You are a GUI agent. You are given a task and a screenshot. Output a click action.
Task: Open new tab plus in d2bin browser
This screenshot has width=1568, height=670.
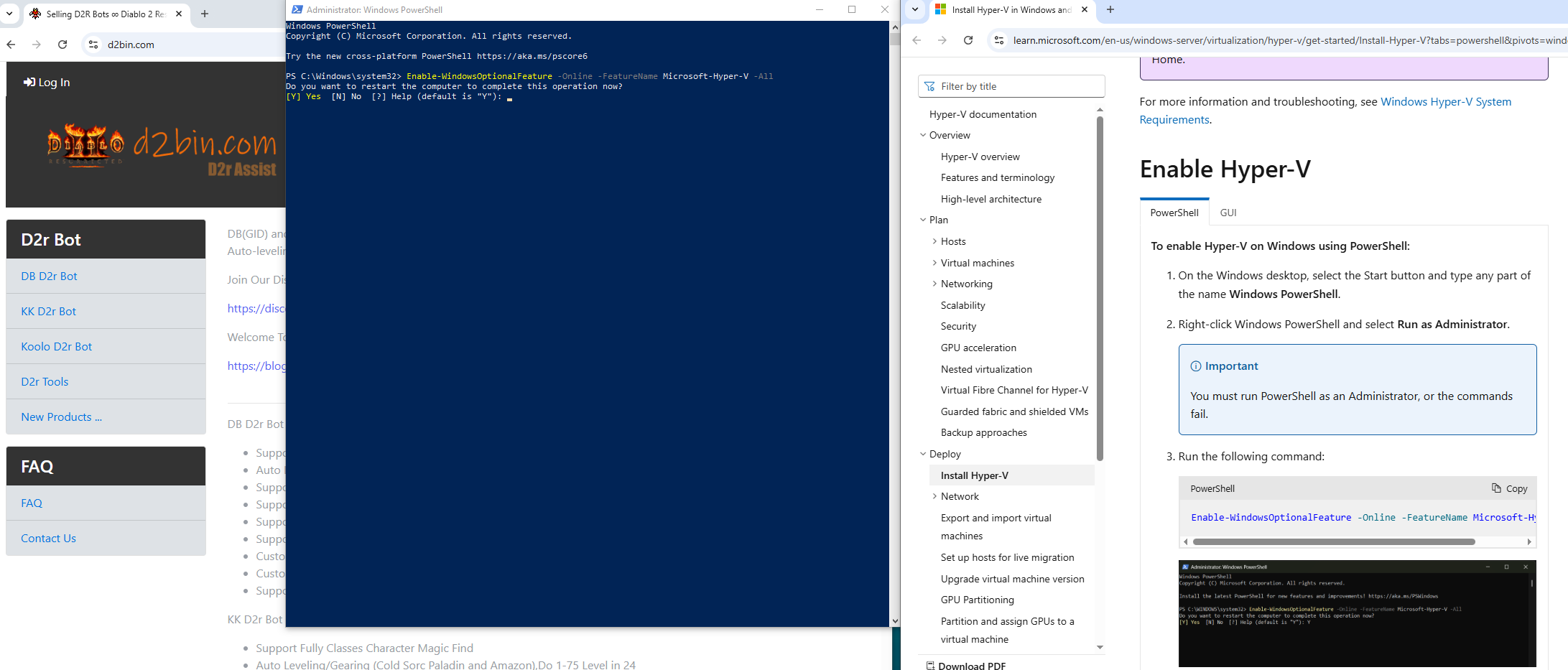pos(205,14)
